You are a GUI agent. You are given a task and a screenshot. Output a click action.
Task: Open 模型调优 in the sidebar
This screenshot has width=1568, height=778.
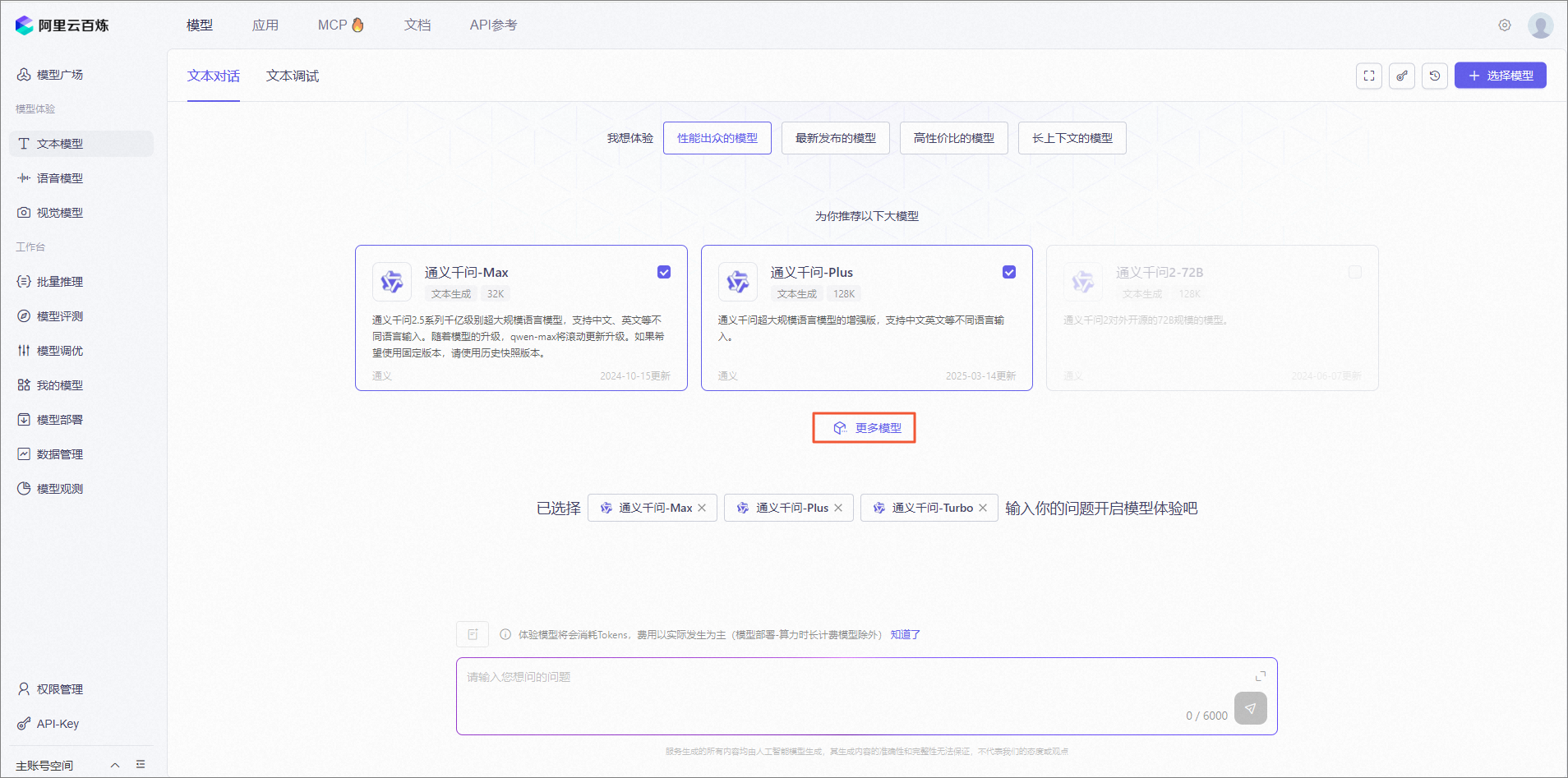pyautogui.click(x=81, y=351)
